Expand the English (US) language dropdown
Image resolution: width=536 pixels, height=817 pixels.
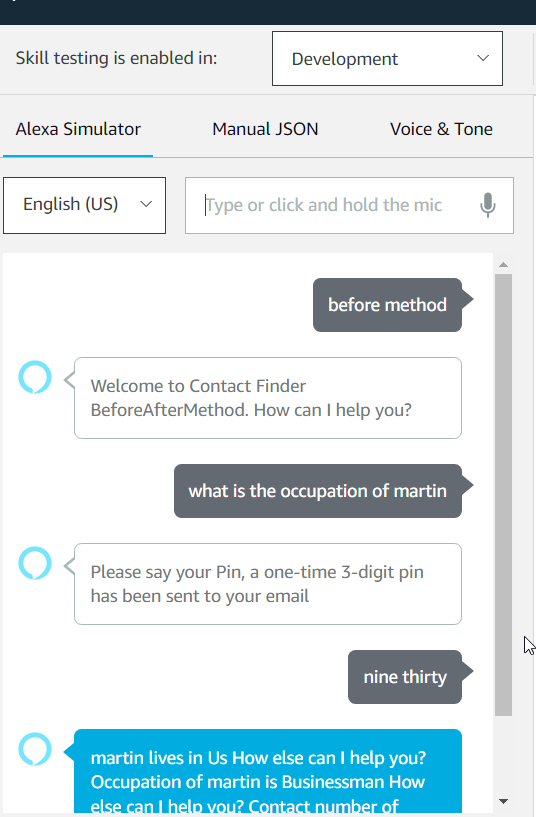[x=84, y=205]
